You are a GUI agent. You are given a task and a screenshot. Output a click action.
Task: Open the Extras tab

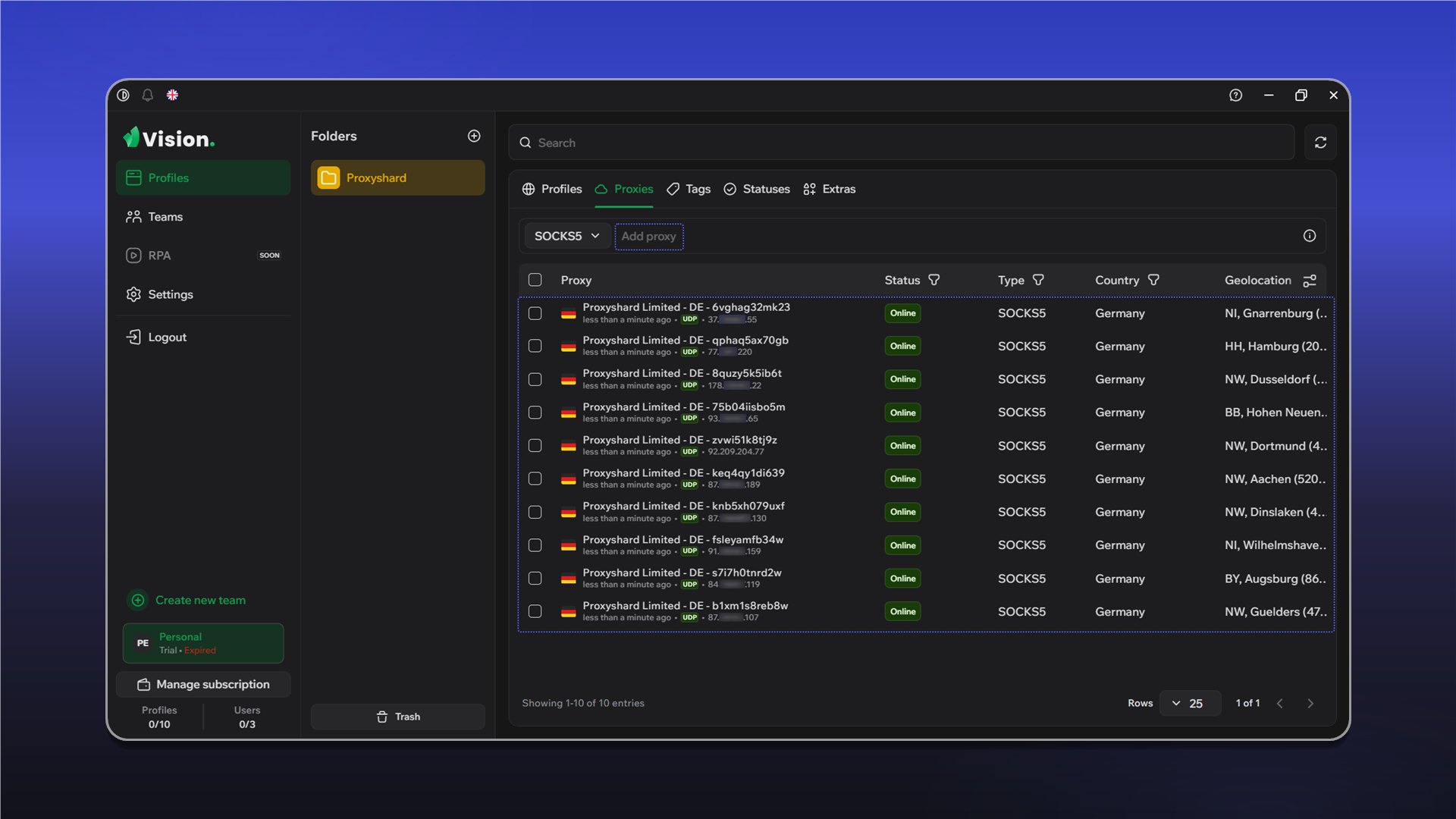(x=830, y=189)
